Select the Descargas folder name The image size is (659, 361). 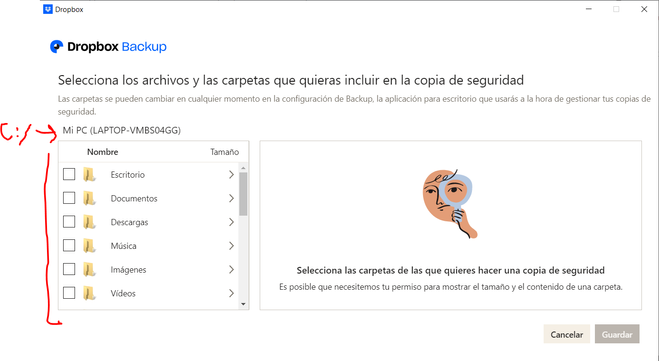point(129,222)
